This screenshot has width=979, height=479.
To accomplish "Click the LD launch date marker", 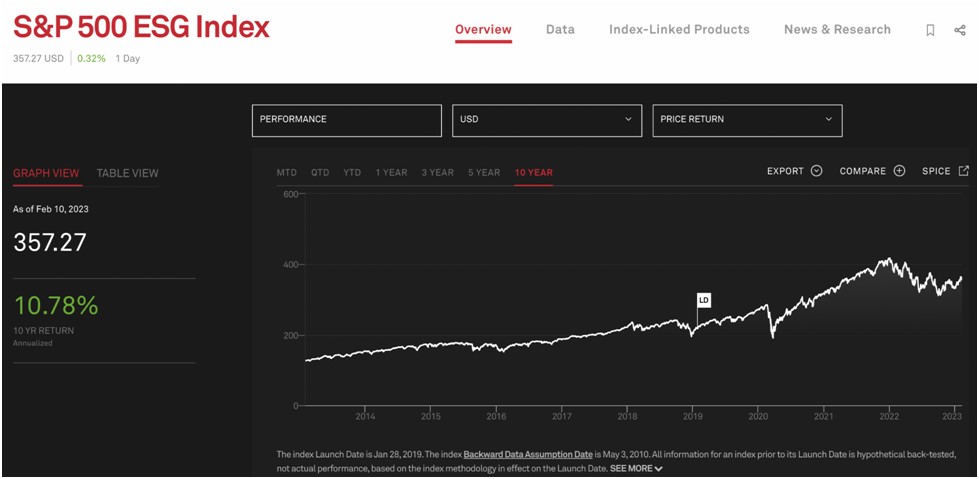I will [704, 300].
